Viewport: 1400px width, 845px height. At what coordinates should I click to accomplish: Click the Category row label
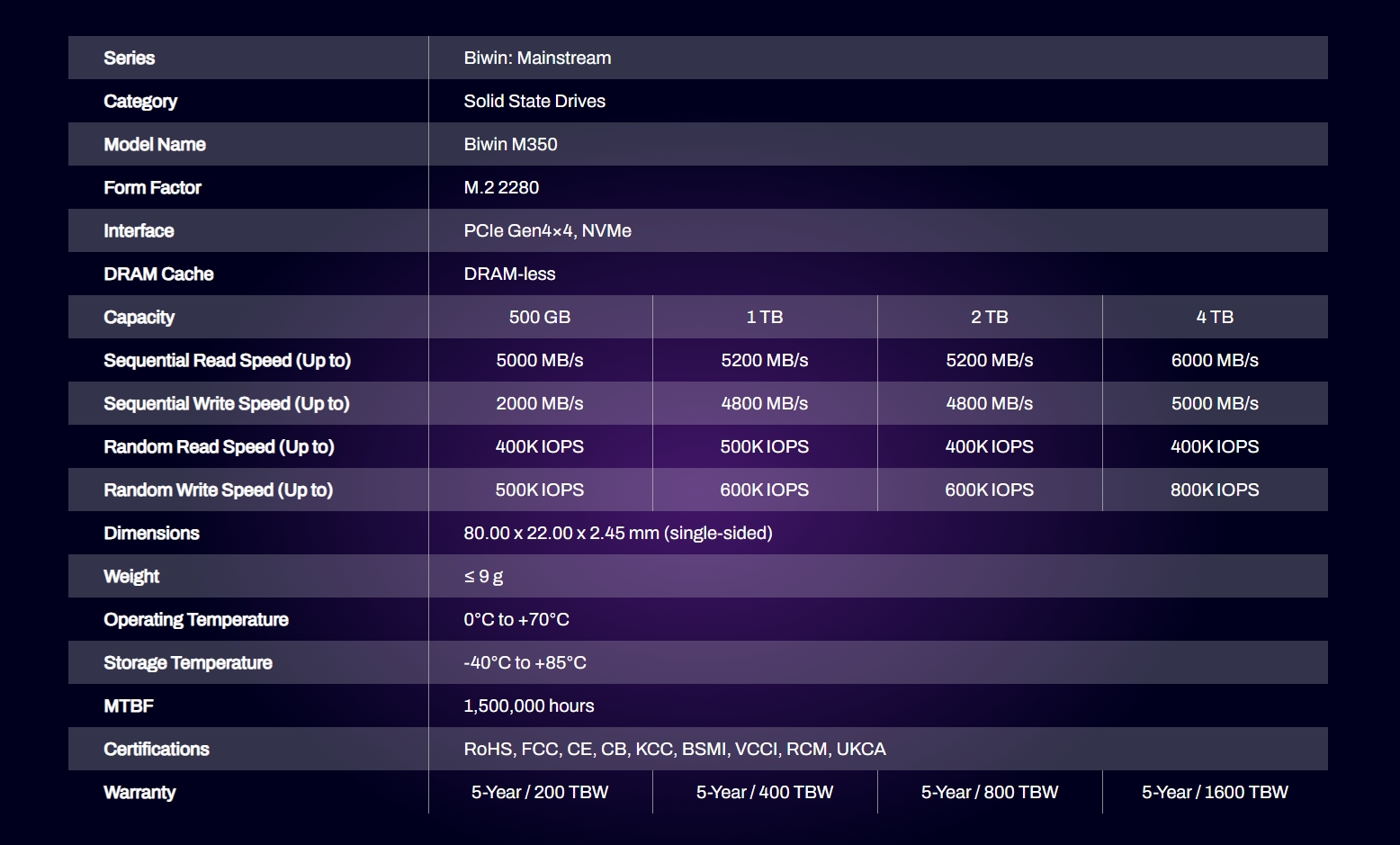pos(140,102)
